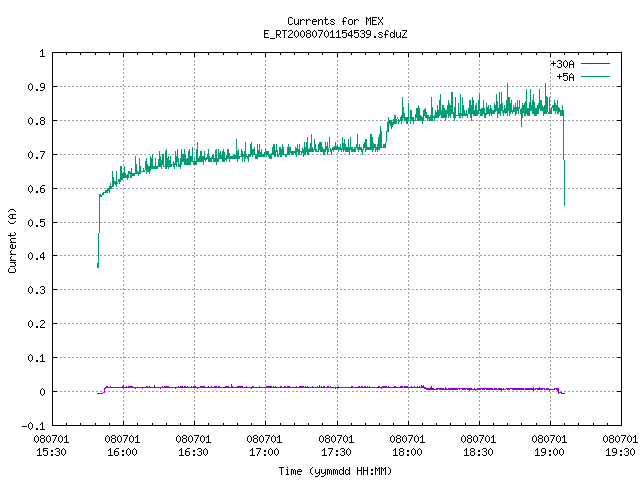This screenshot has width=640, height=480.
Task: Click the y-axis tick label '0.7'
Action: click(x=36, y=155)
